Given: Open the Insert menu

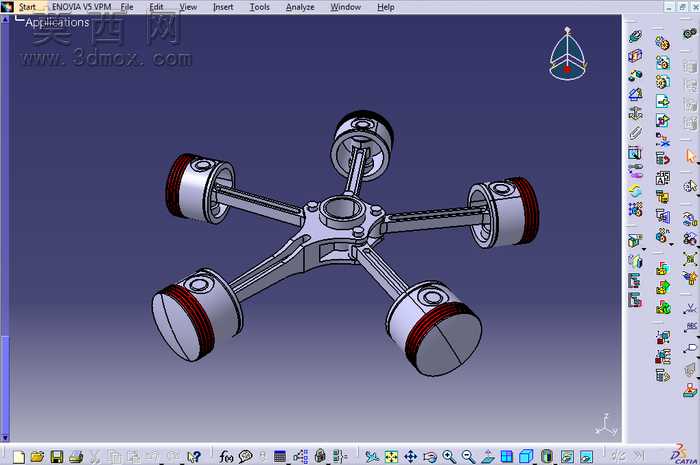Looking at the screenshot, I should 223,7.
